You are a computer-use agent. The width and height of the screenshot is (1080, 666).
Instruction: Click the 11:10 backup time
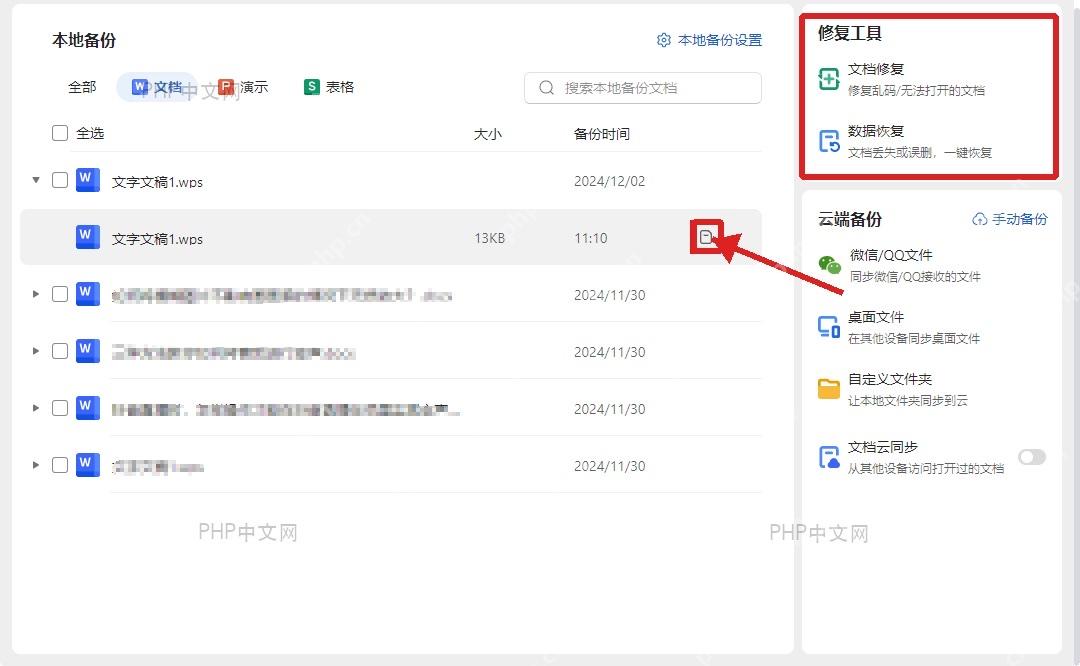click(591, 238)
